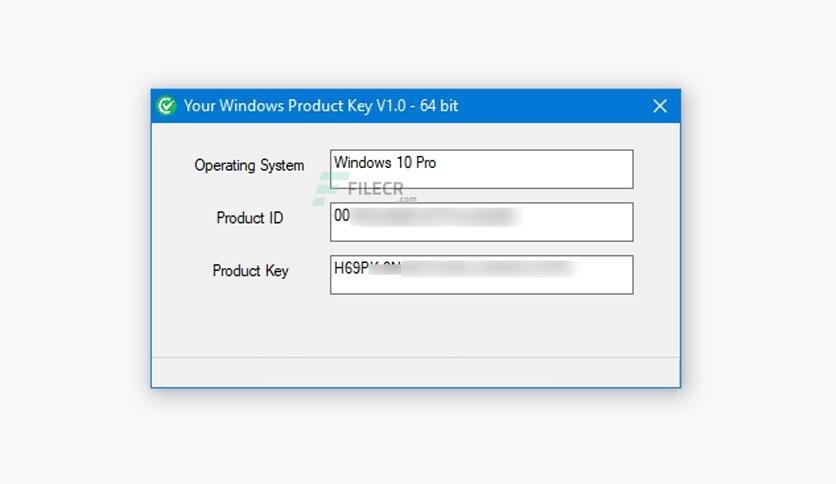
Task: Click the '.com' watermark text
Action: (408, 199)
